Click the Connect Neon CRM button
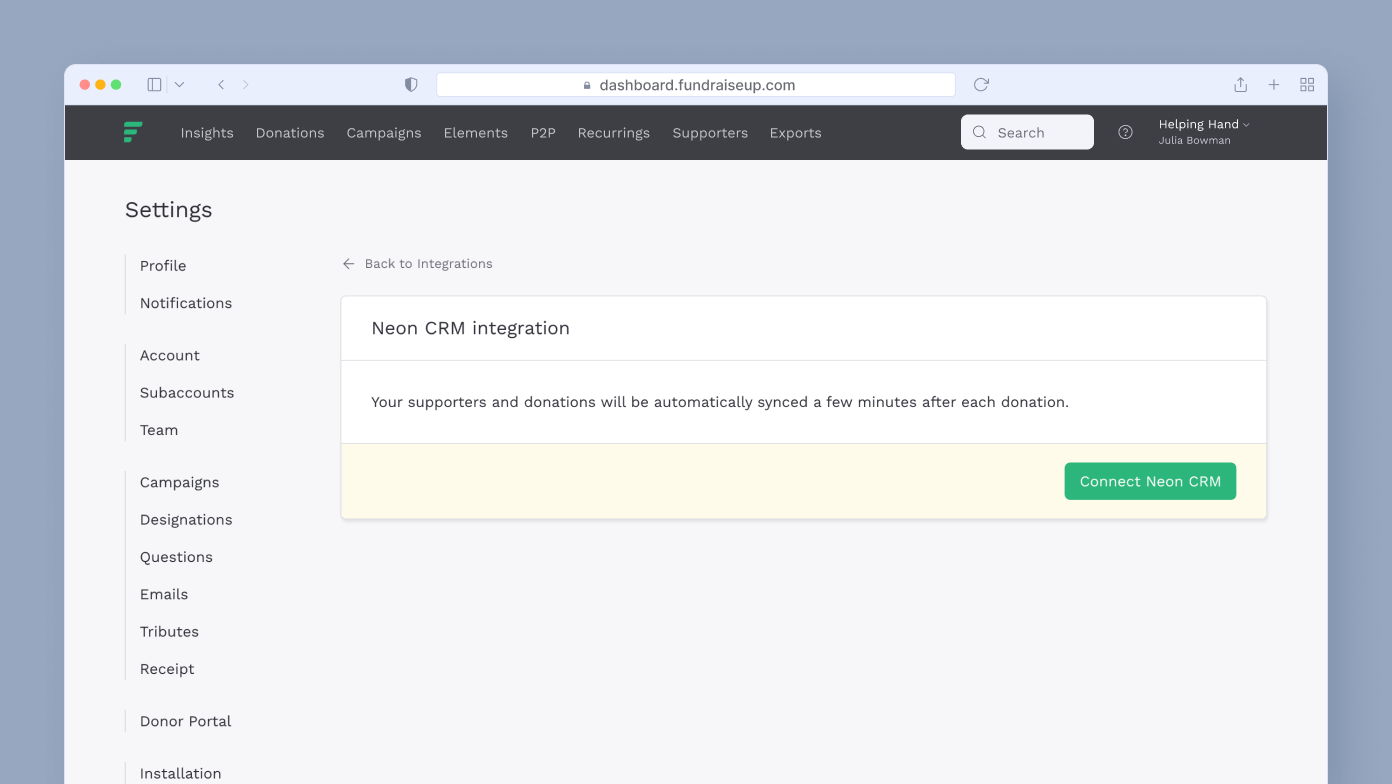This screenshot has height=784, width=1392. tap(1150, 481)
